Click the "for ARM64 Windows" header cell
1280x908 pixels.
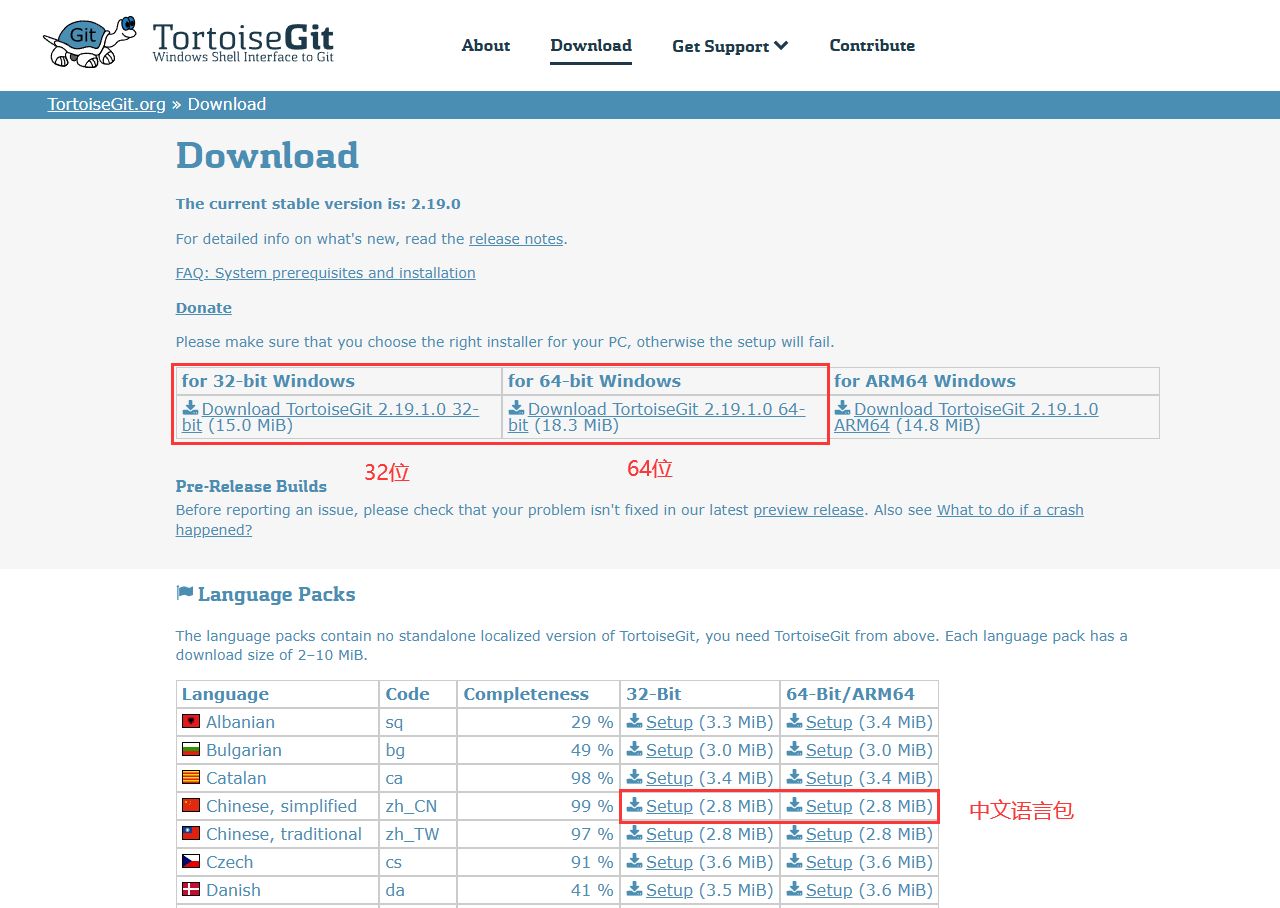click(994, 381)
